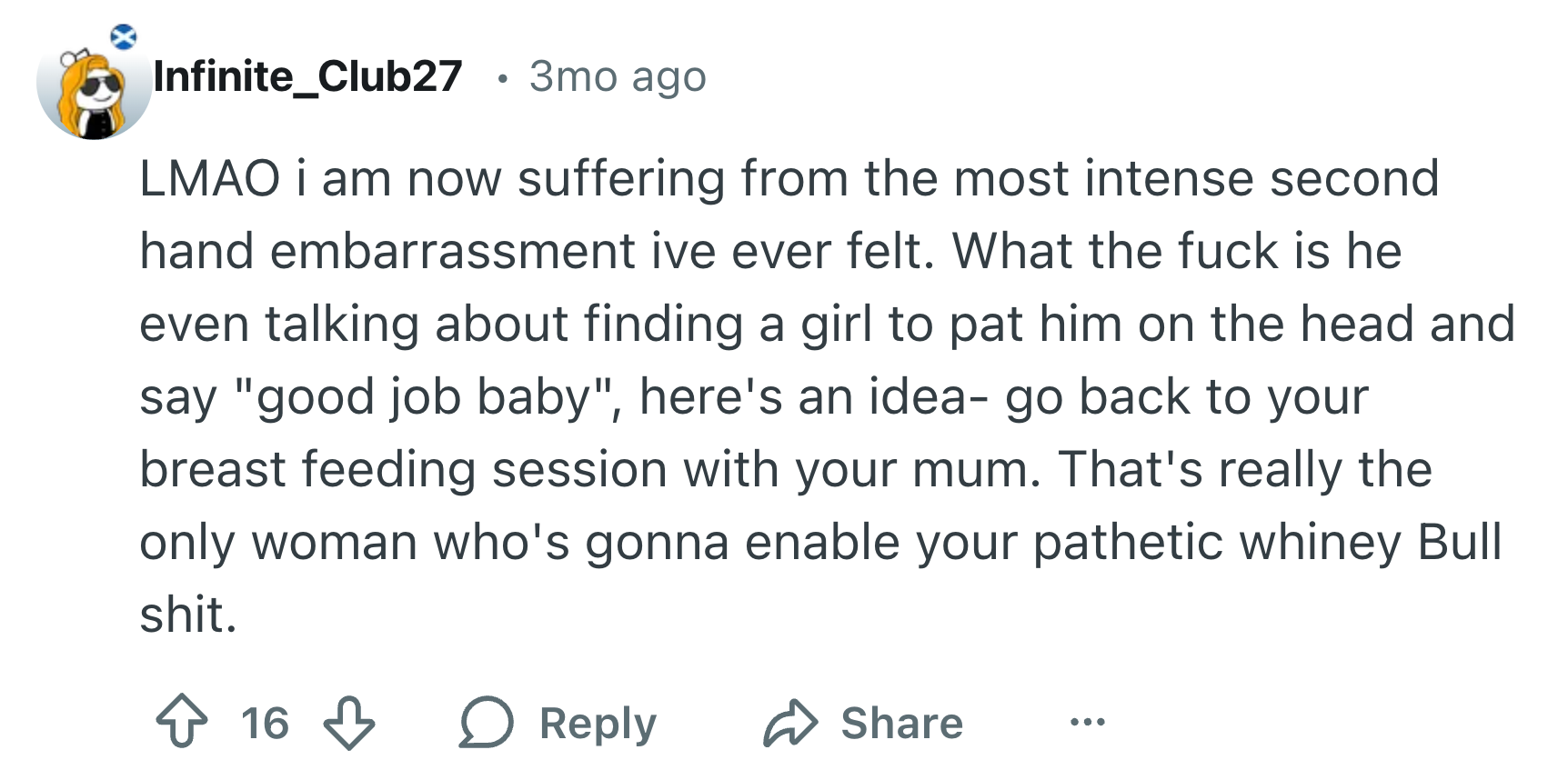
Task: Open the three-dot more options menu
Action: [x=1087, y=723]
